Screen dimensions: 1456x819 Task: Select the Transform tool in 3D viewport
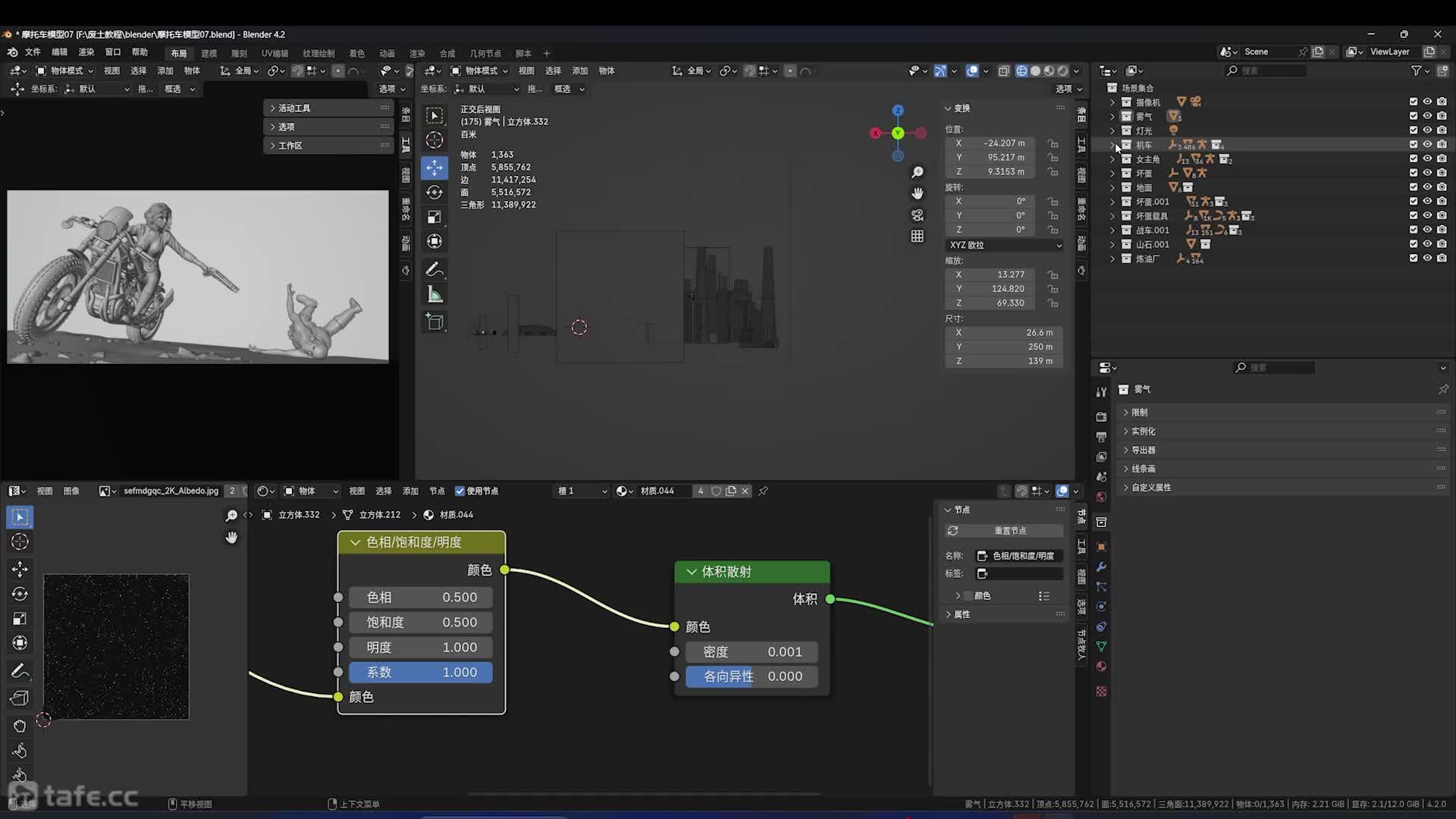[x=435, y=241]
